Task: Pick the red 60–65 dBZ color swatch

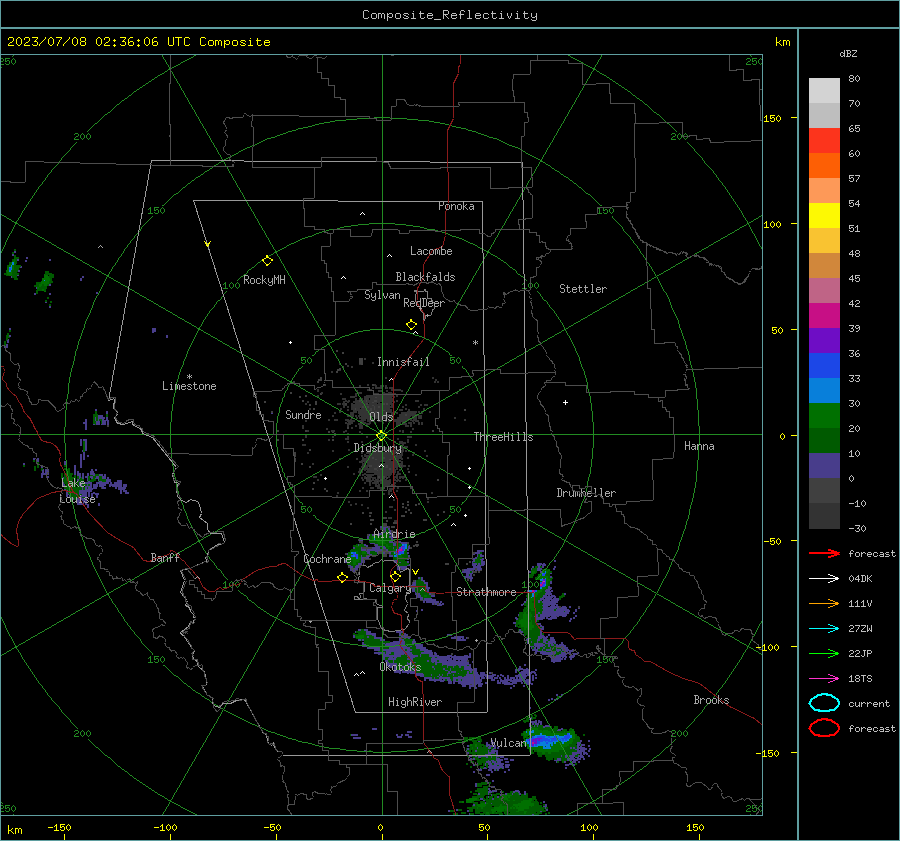Action: (x=824, y=141)
